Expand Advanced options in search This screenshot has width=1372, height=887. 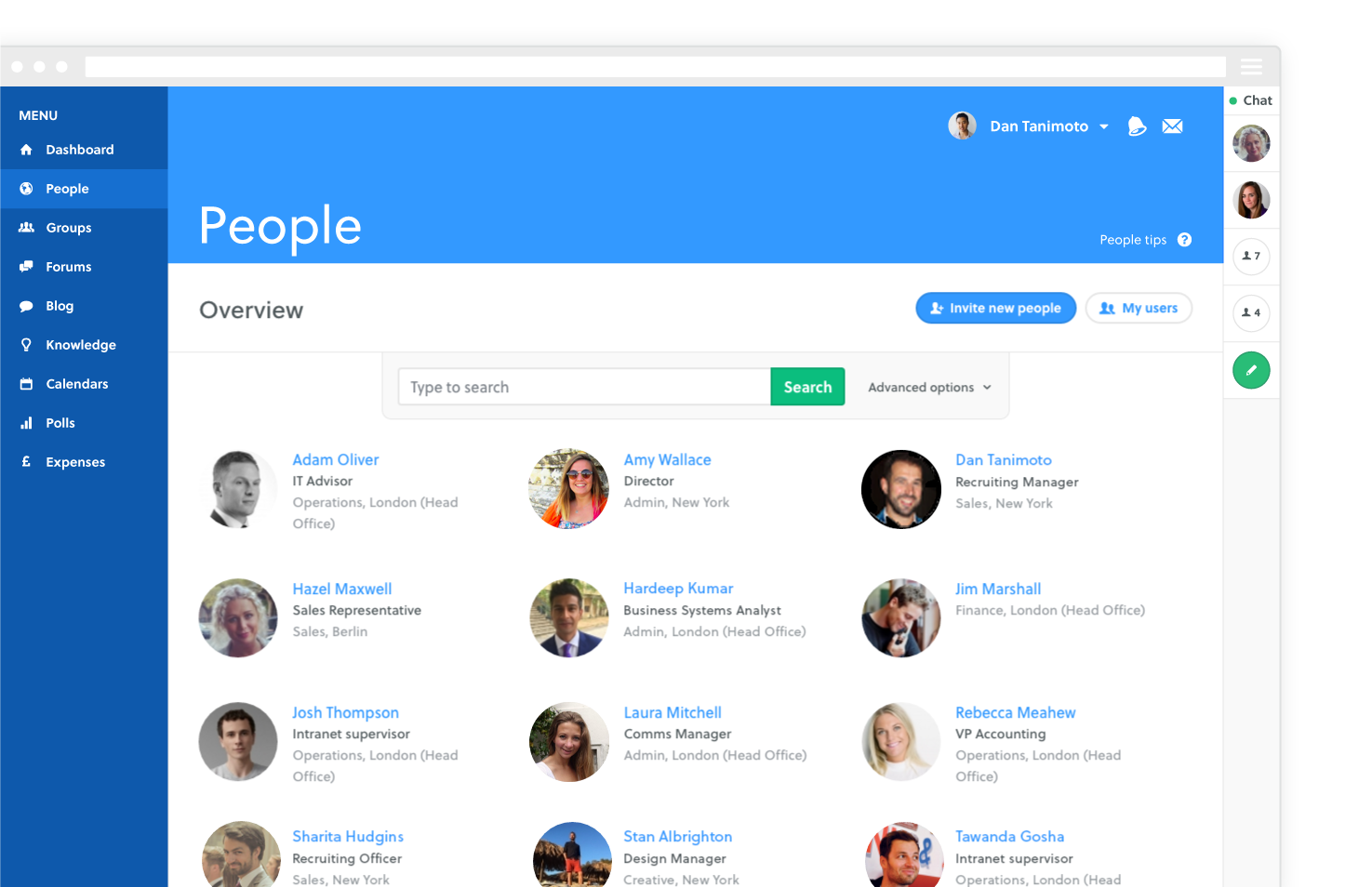point(929,388)
